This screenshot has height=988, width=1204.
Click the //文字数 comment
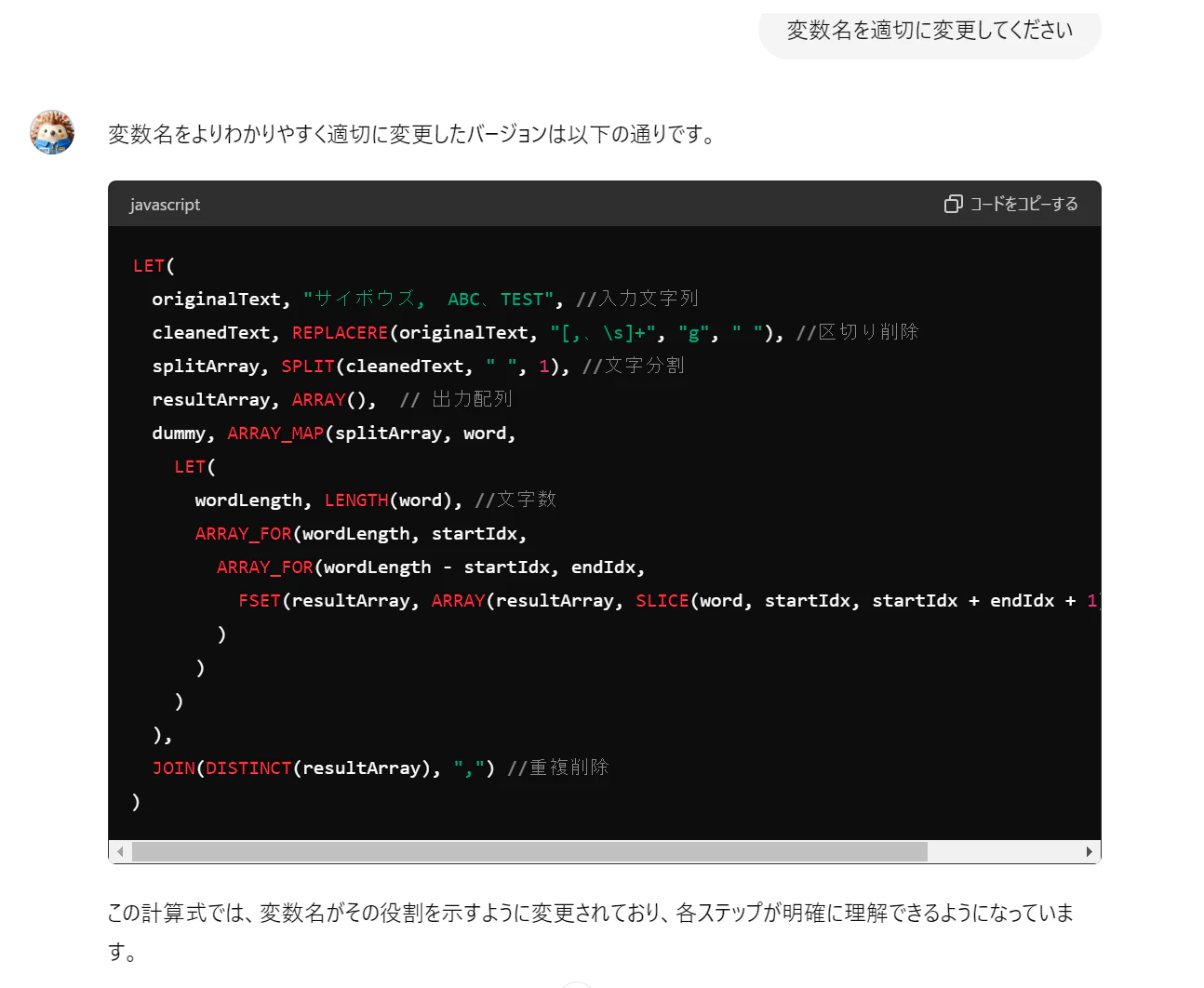tap(515, 500)
